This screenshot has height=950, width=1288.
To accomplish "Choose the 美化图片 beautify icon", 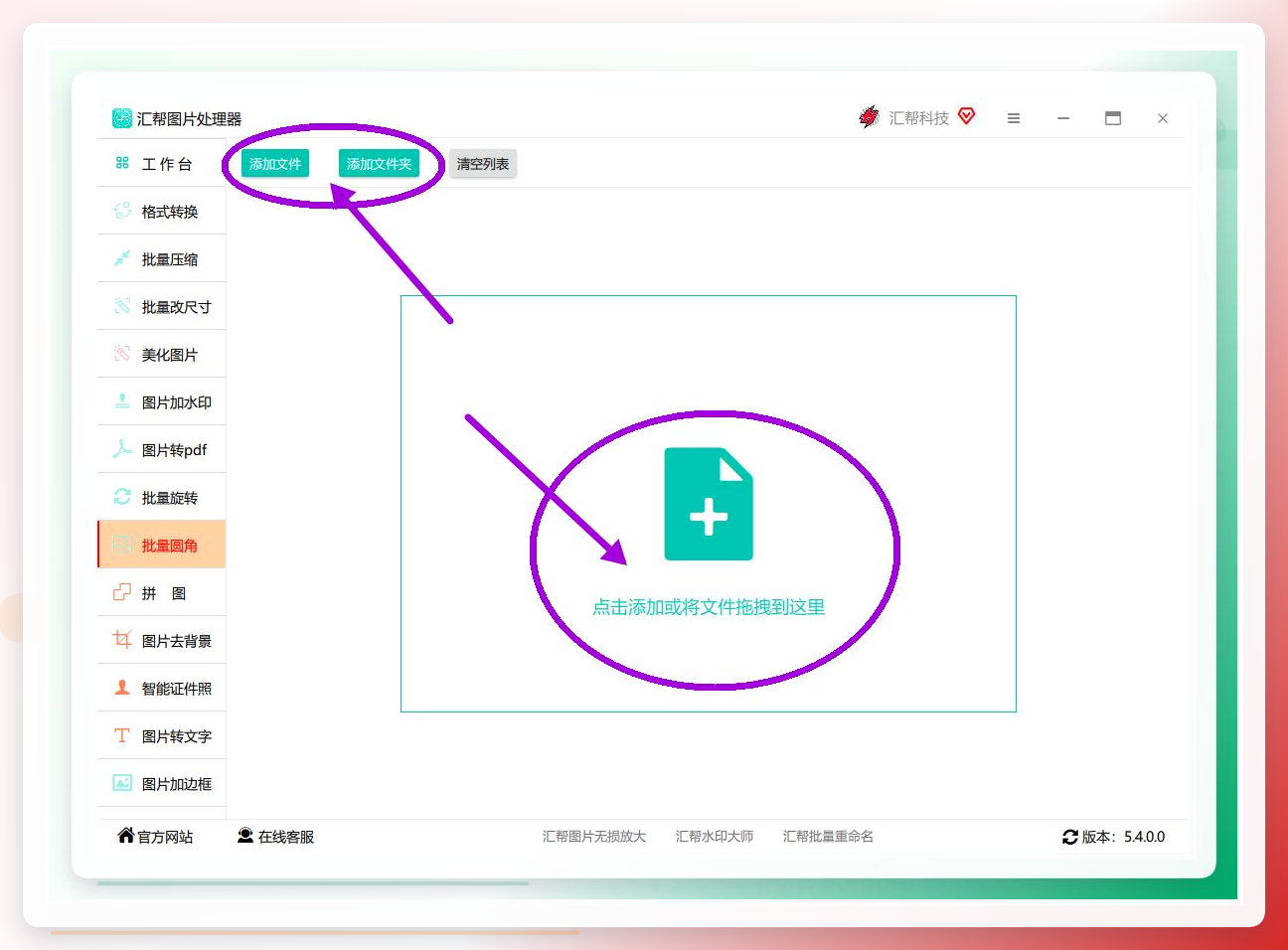I will (x=122, y=354).
